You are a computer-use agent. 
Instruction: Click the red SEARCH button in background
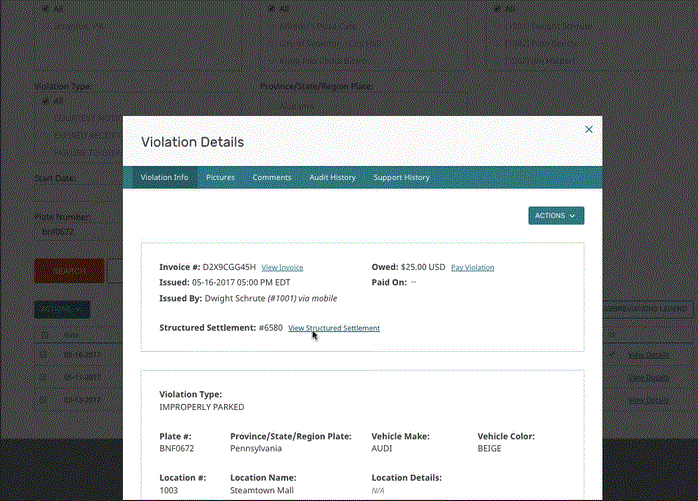[x=69, y=271]
